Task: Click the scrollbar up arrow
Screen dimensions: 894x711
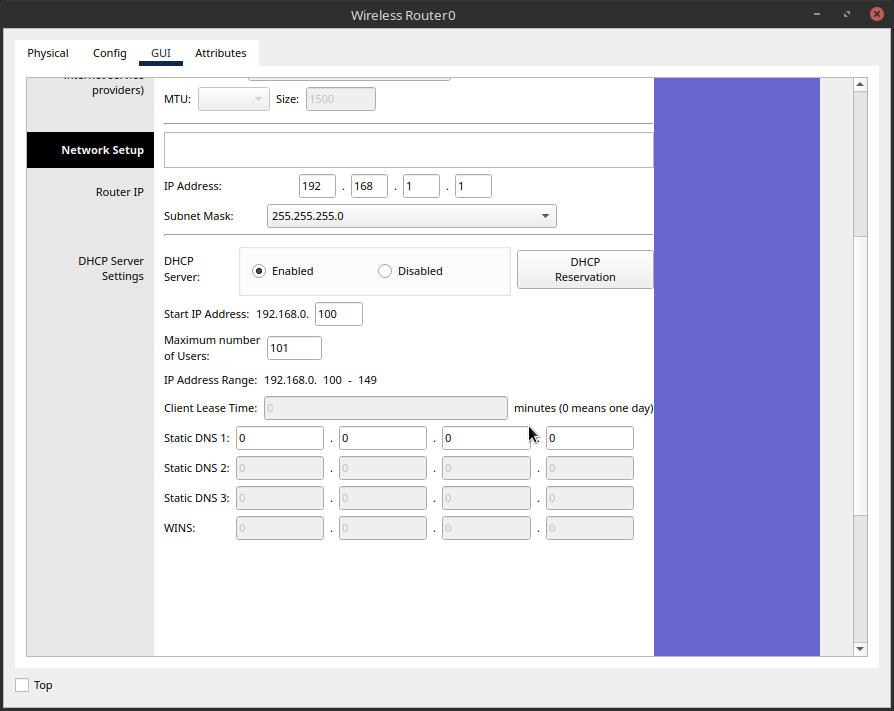Action: tap(860, 85)
